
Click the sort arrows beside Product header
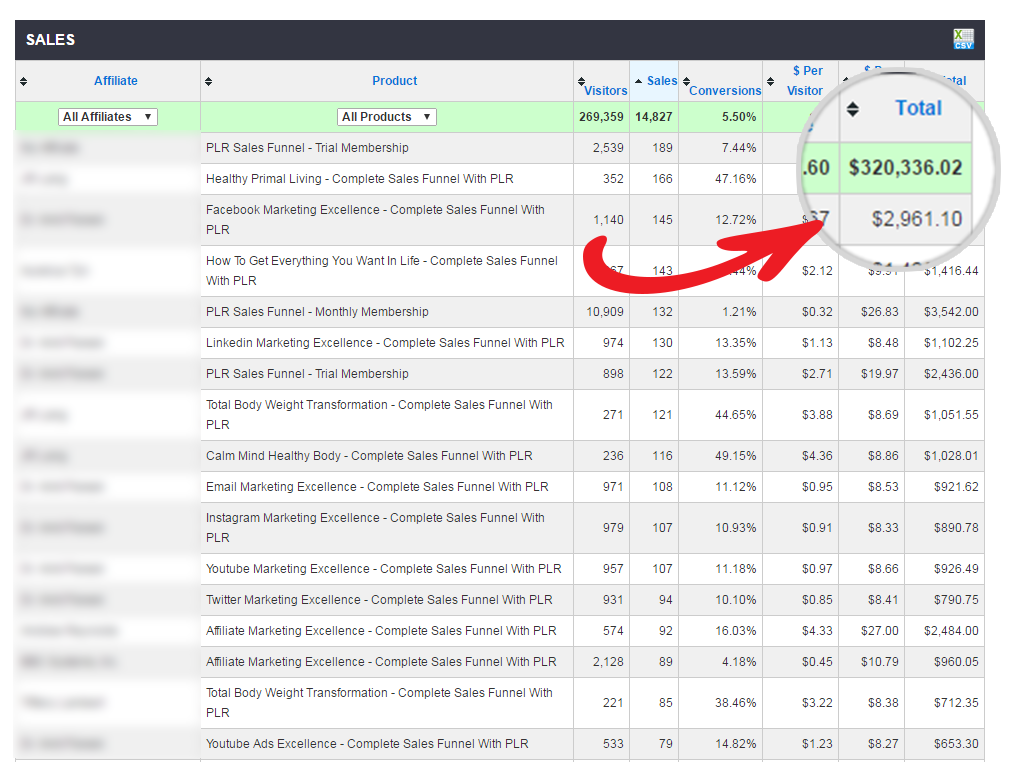(x=208, y=81)
